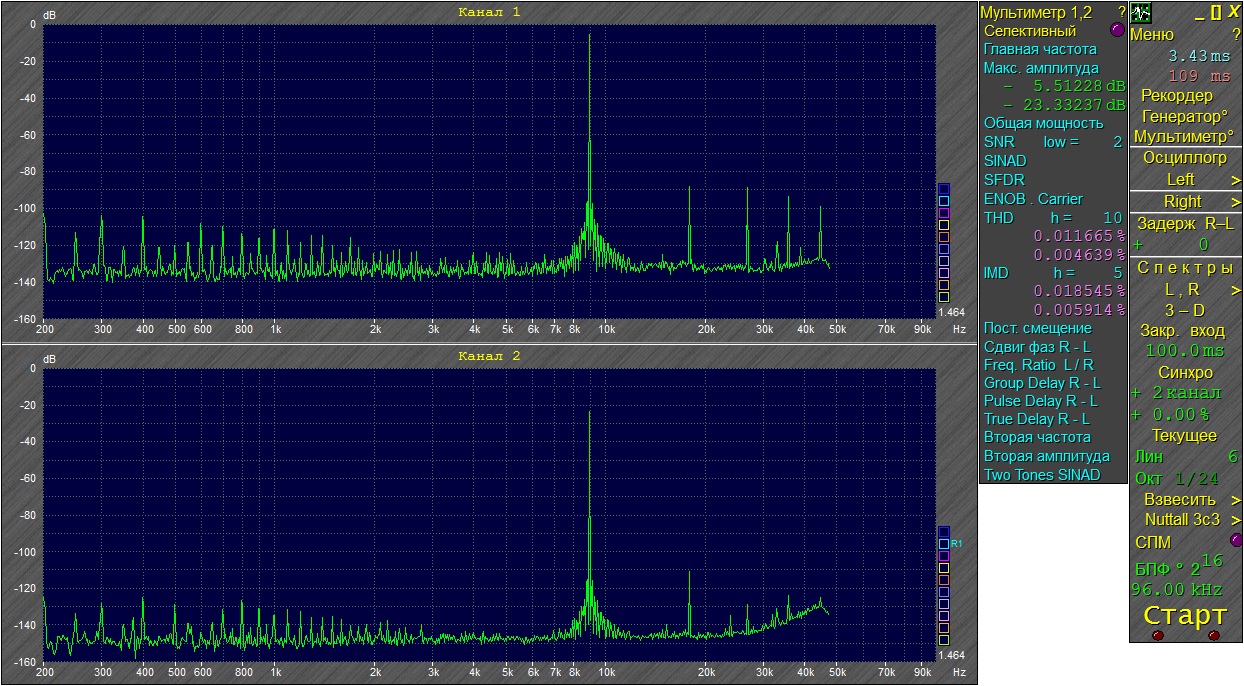Click the SNR low value 2
This screenshot has width=1244, height=686.
tap(1118, 142)
